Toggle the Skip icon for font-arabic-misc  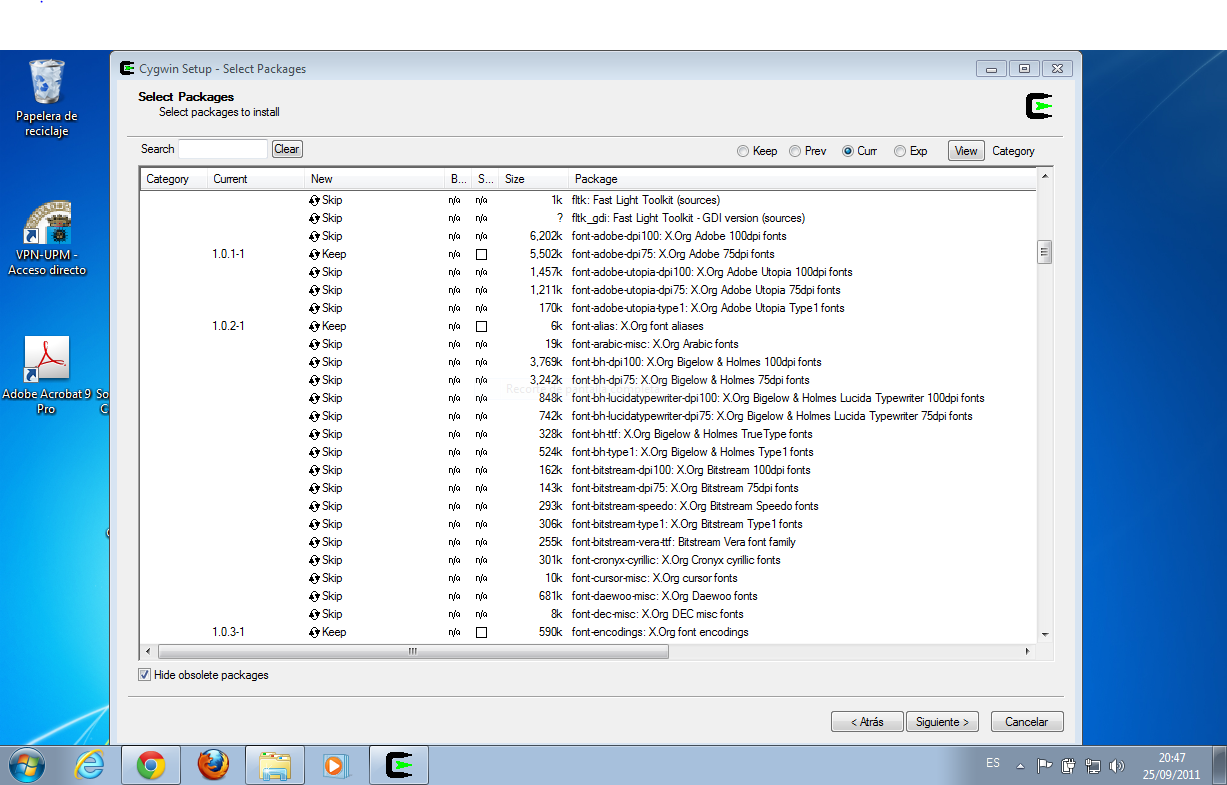tap(315, 344)
